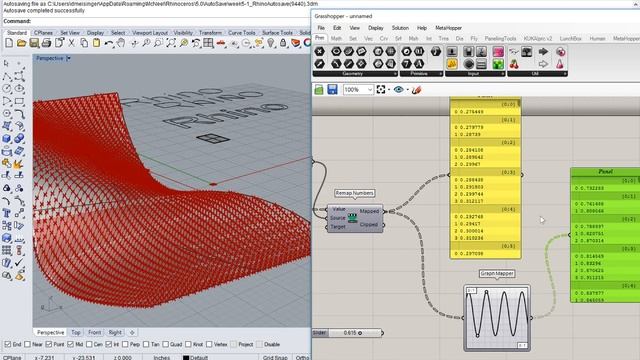
Task: Switch to the Top viewport tab
Action: pos(76,333)
